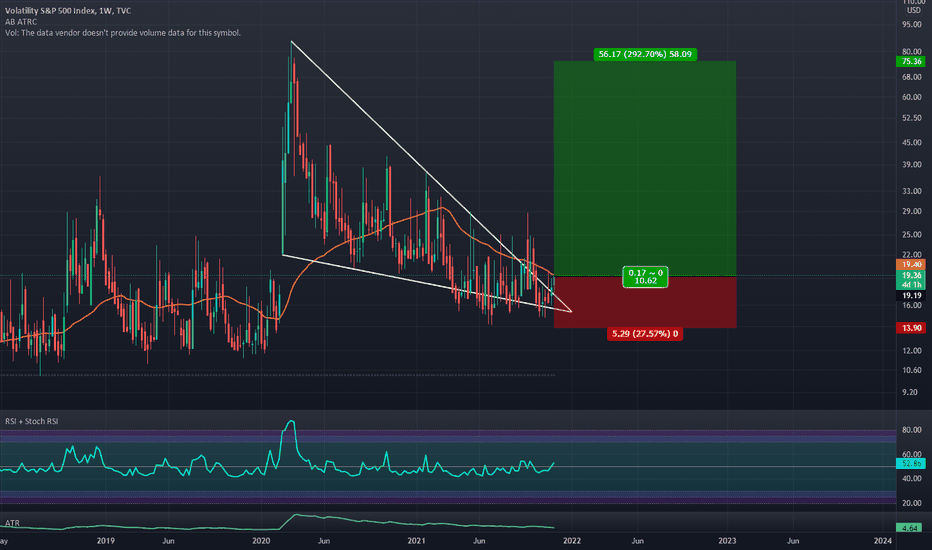Select the RSI value tag 52.86
This screenshot has height=550, width=932.
(x=911, y=463)
